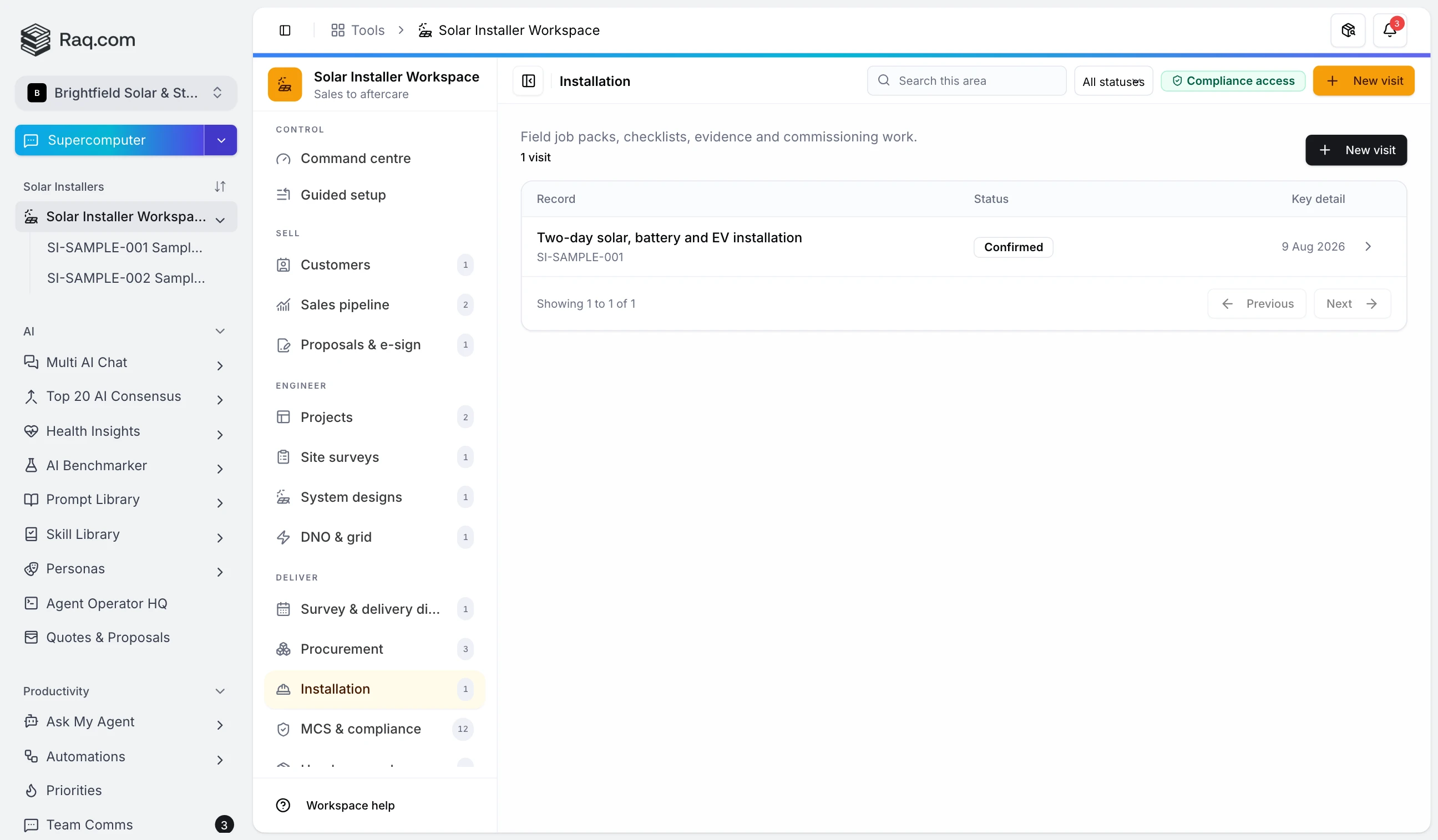Click the Raq.com logo icon
Screen dimensions: 1438x840
[36, 39]
